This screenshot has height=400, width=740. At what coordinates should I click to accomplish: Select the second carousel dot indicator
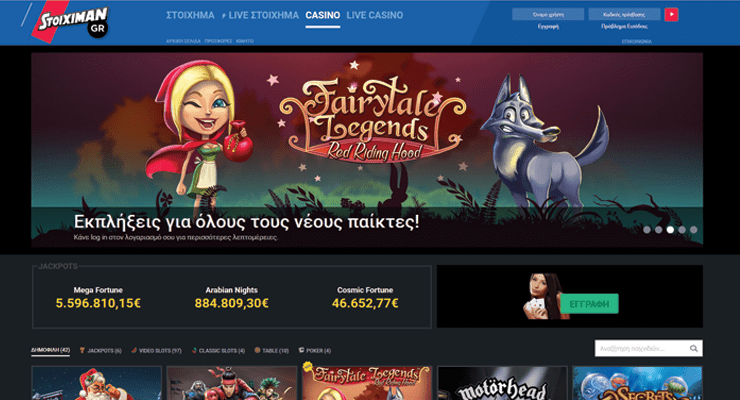[658, 230]
